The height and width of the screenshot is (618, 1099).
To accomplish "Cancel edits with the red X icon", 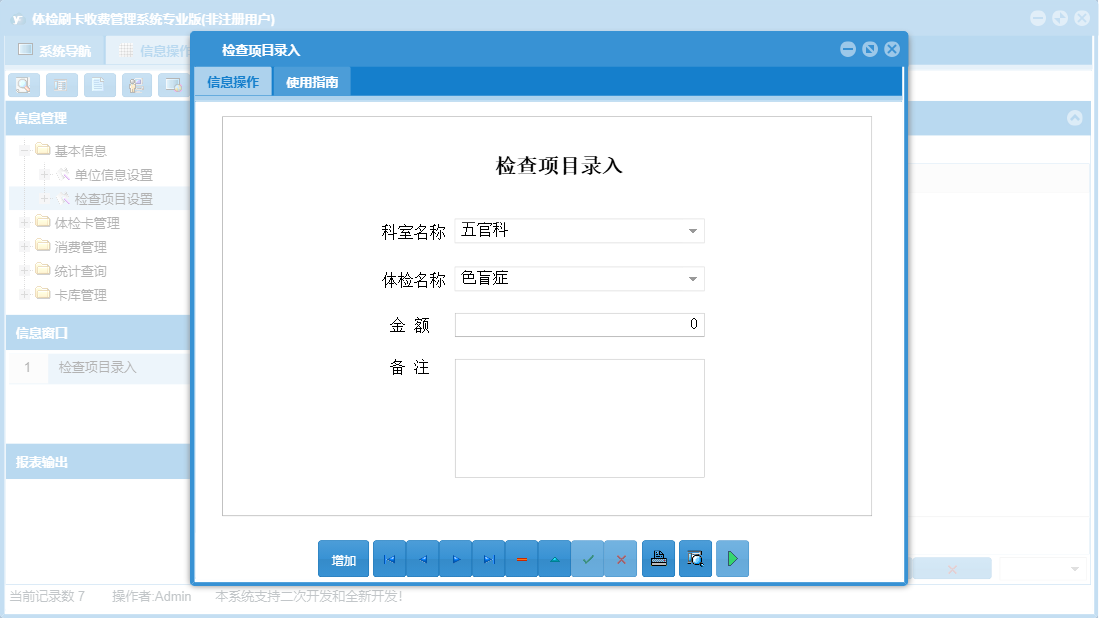I will (x=621, y=558).
